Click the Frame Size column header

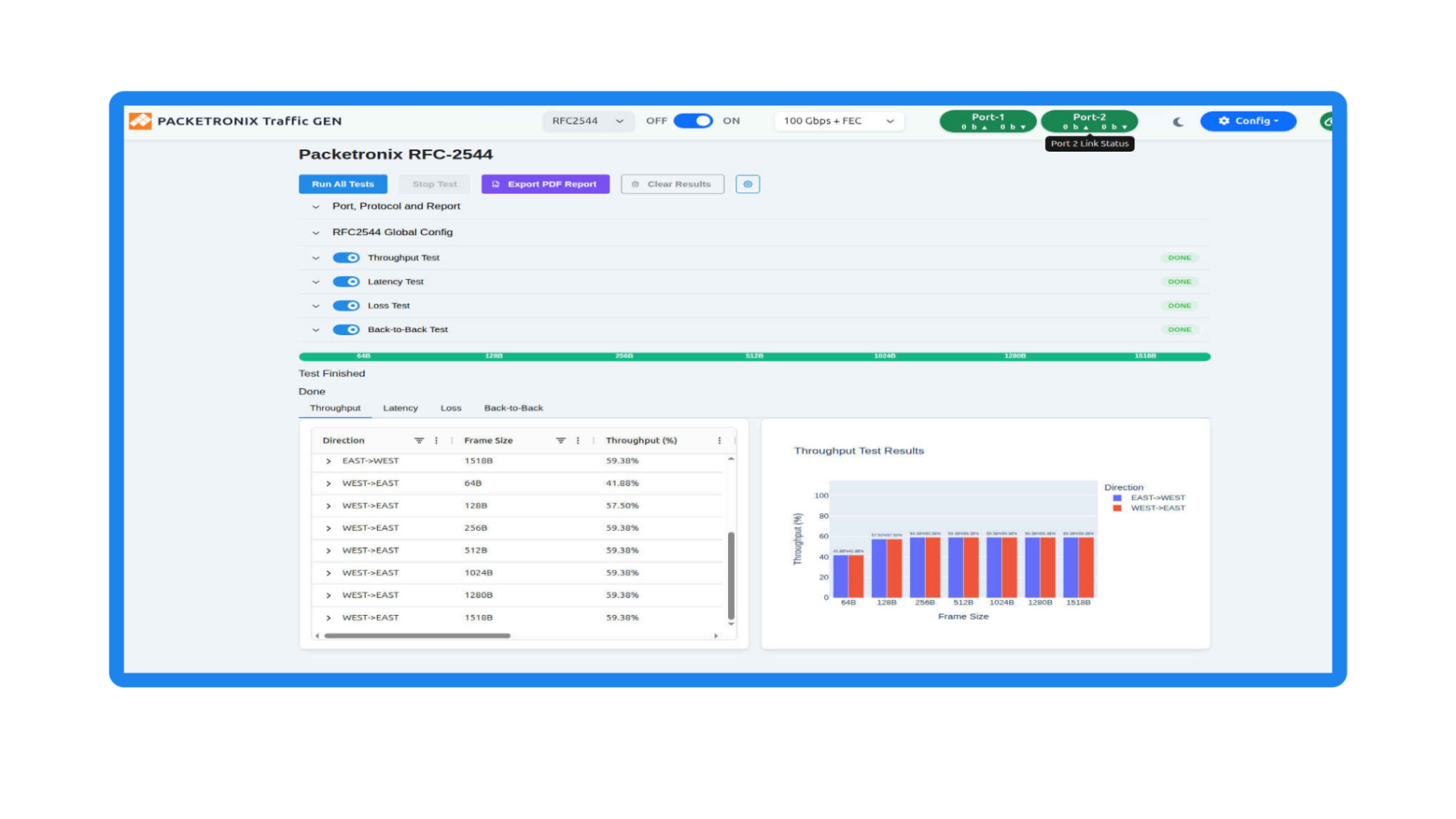488,441
